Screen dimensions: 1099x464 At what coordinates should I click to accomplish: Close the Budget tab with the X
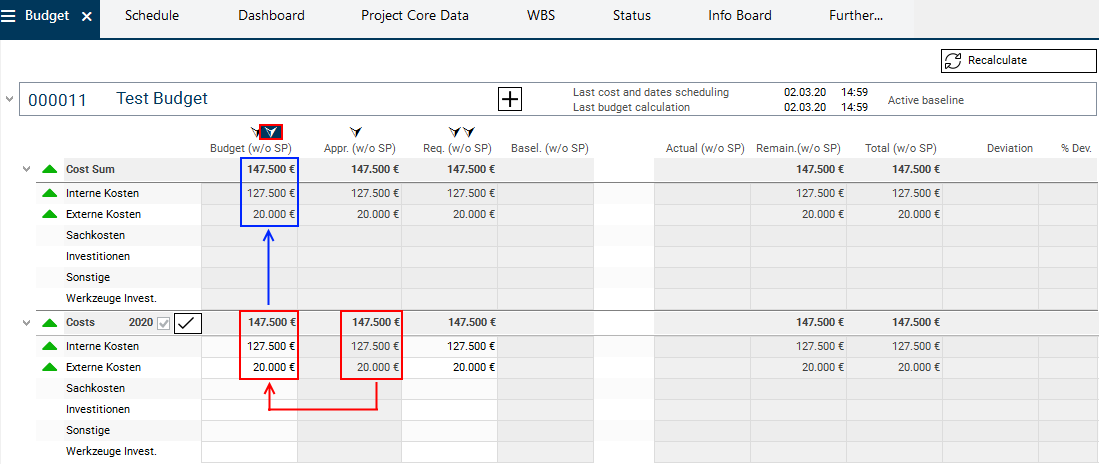(x=87, y=17)
